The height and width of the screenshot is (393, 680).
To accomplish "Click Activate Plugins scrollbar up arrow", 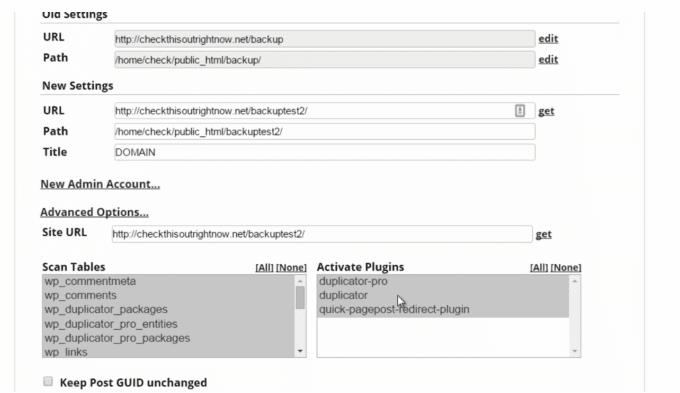I will tap(575, 281).
